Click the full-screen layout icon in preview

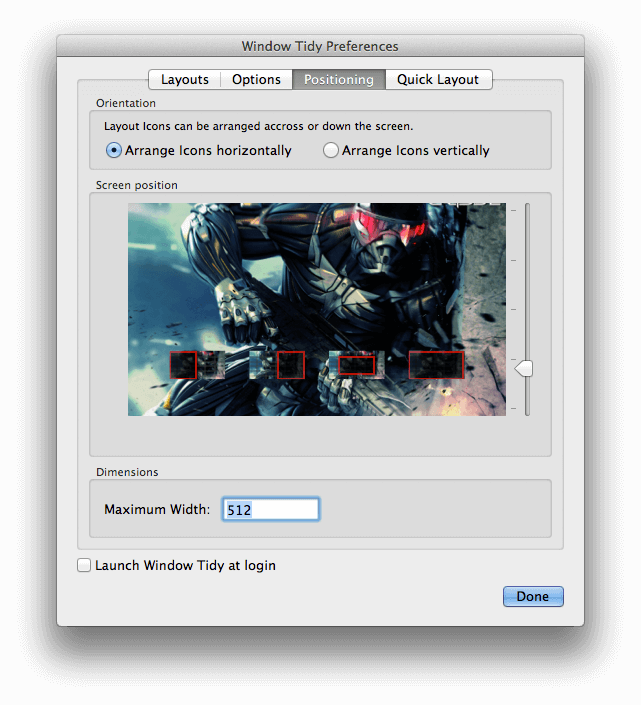[436, 365]
